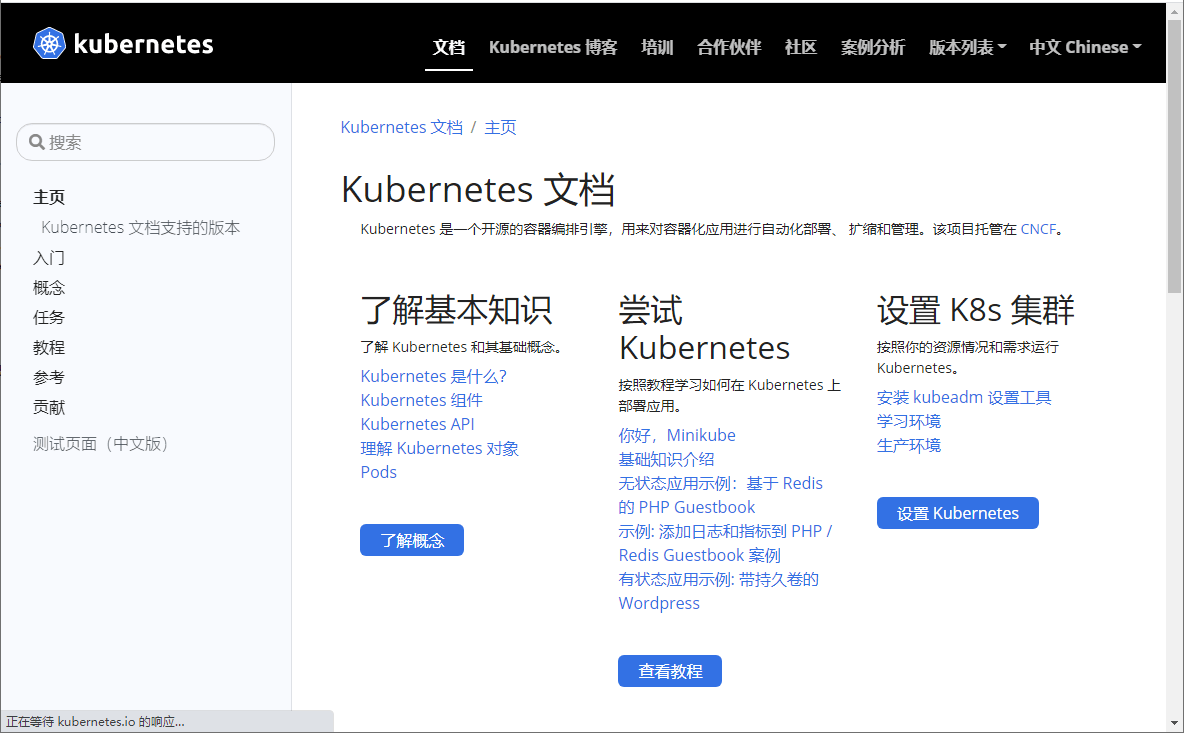Open 理解 Kubernetes 对象 link
The image size is (1184, 733).
[x=439, y=448]
